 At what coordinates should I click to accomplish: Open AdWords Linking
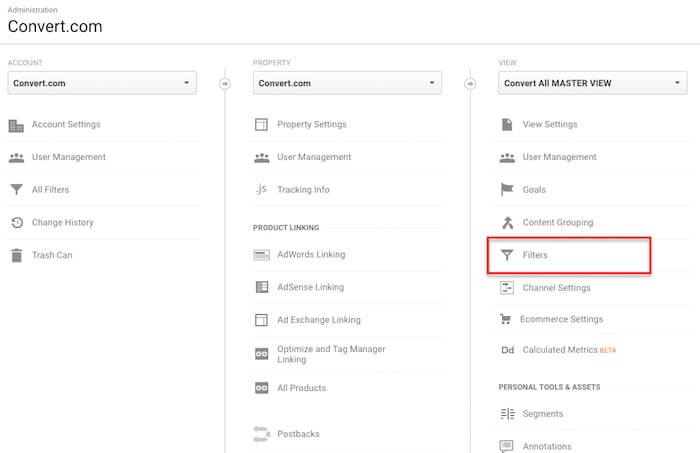[310, 255]
